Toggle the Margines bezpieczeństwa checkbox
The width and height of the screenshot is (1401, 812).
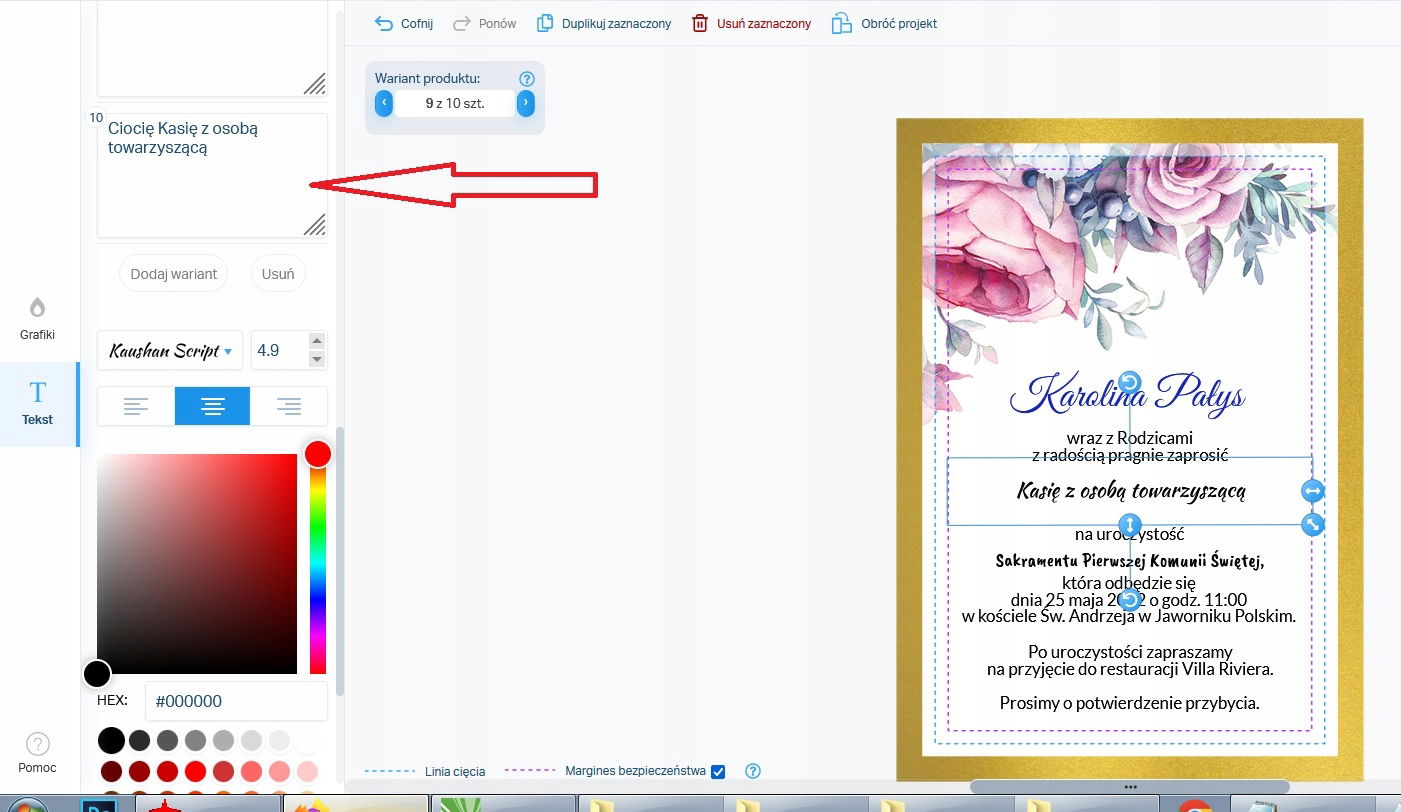(717, 771)
